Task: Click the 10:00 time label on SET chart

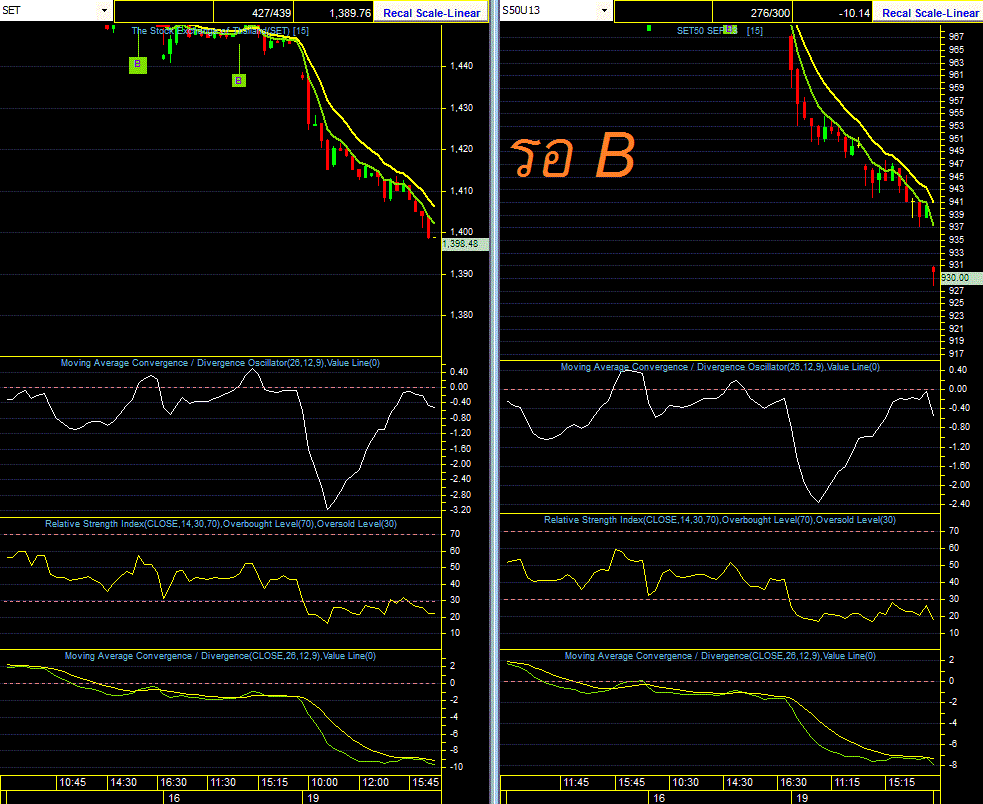Action: [325, 783]
